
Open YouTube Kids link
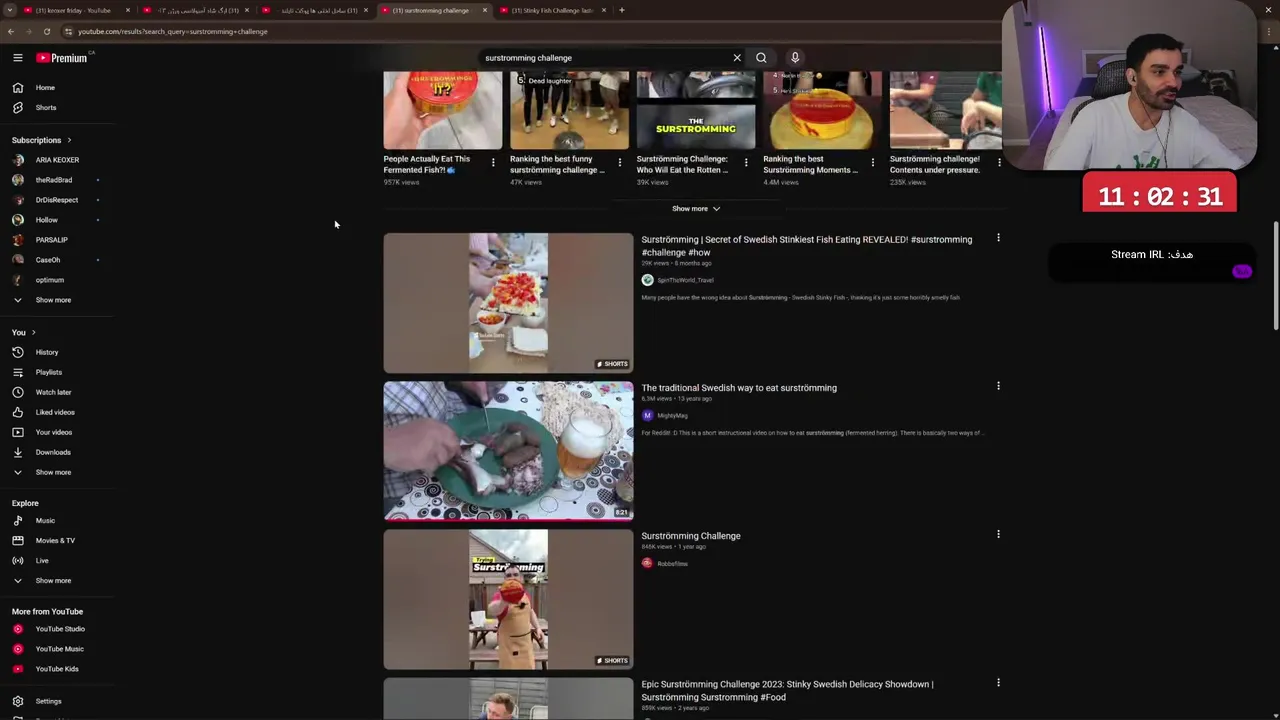(56, 669)
